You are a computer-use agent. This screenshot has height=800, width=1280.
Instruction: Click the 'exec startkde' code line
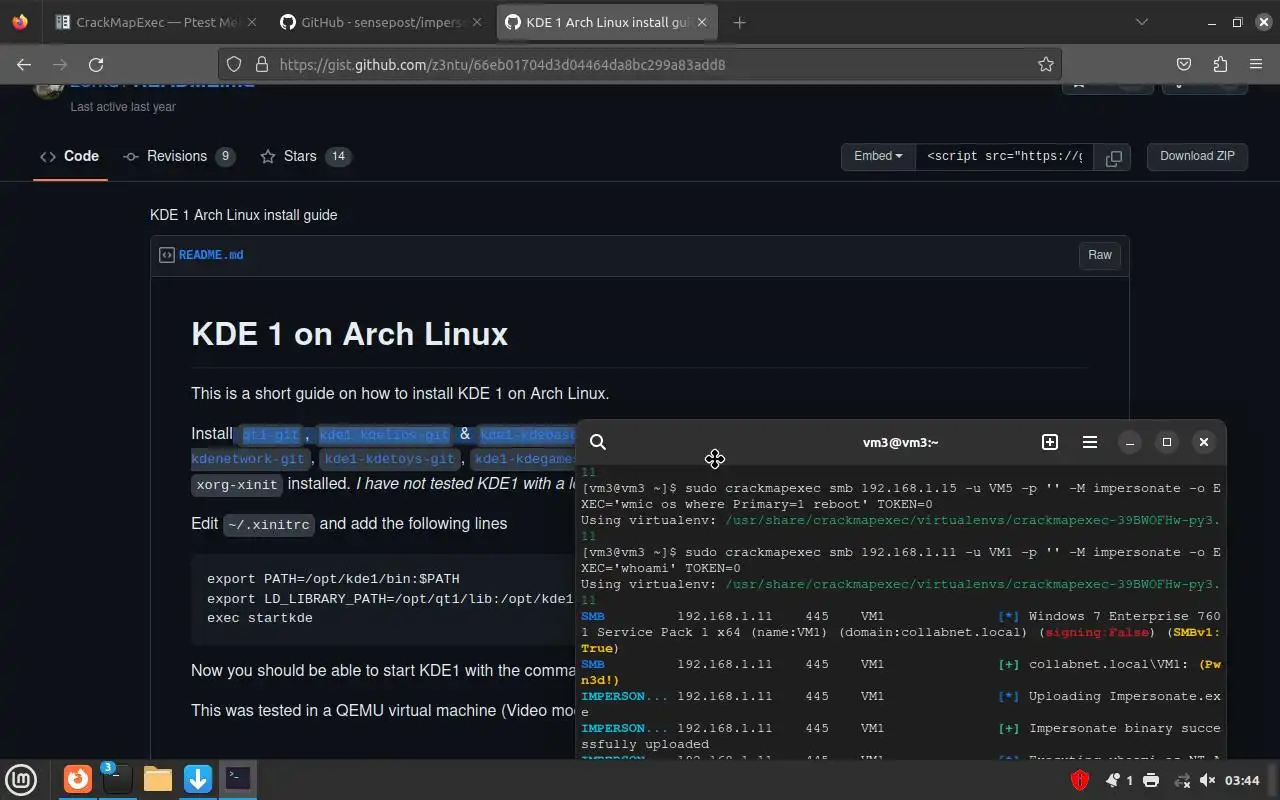pos(260,618)
